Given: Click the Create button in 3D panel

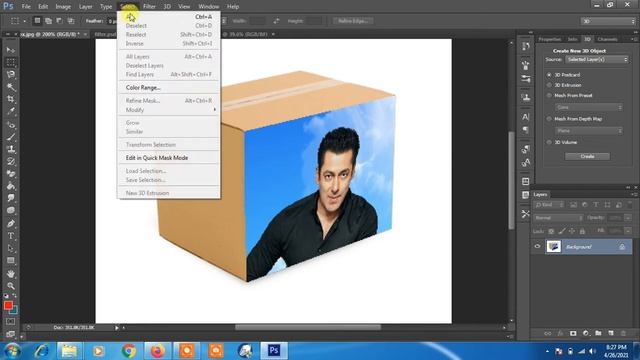Looking at the screenshot, I should [x=587, y=156].
